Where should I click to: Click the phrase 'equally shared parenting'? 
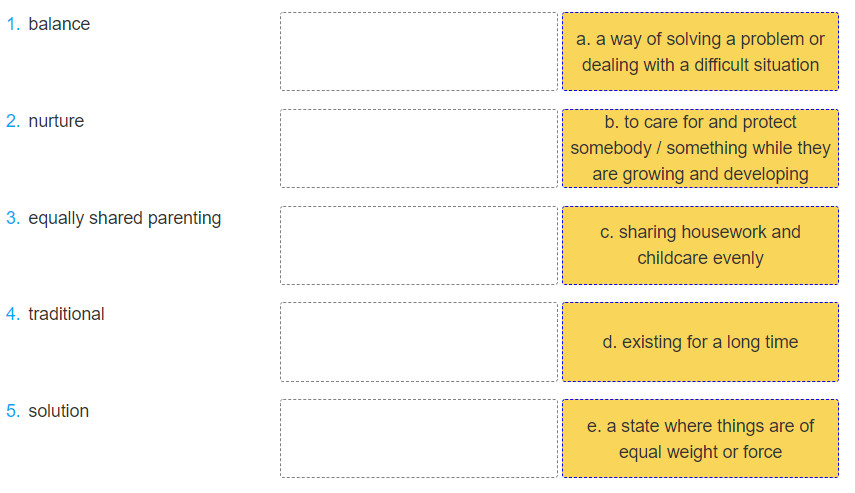click(125, 218)
